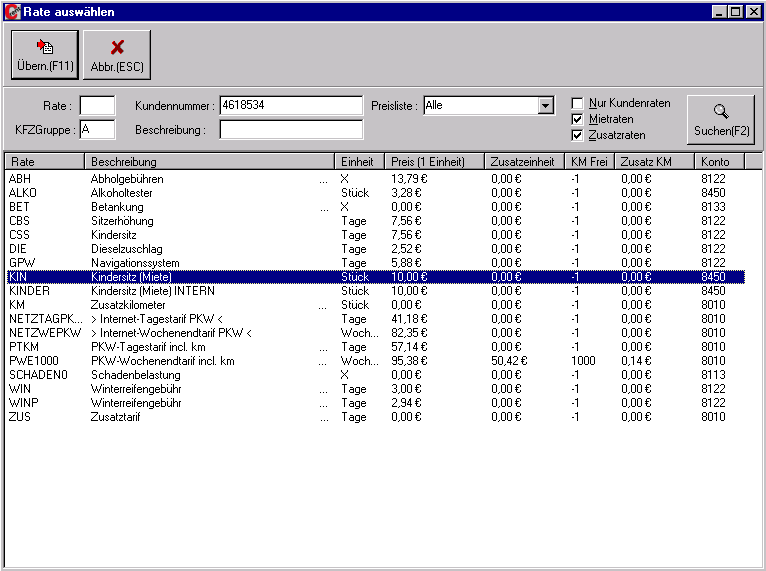Click the Preis (1 Einheit) column header
Screen dimensions: 766x571
pyautogui.click(x=435, y=162)
